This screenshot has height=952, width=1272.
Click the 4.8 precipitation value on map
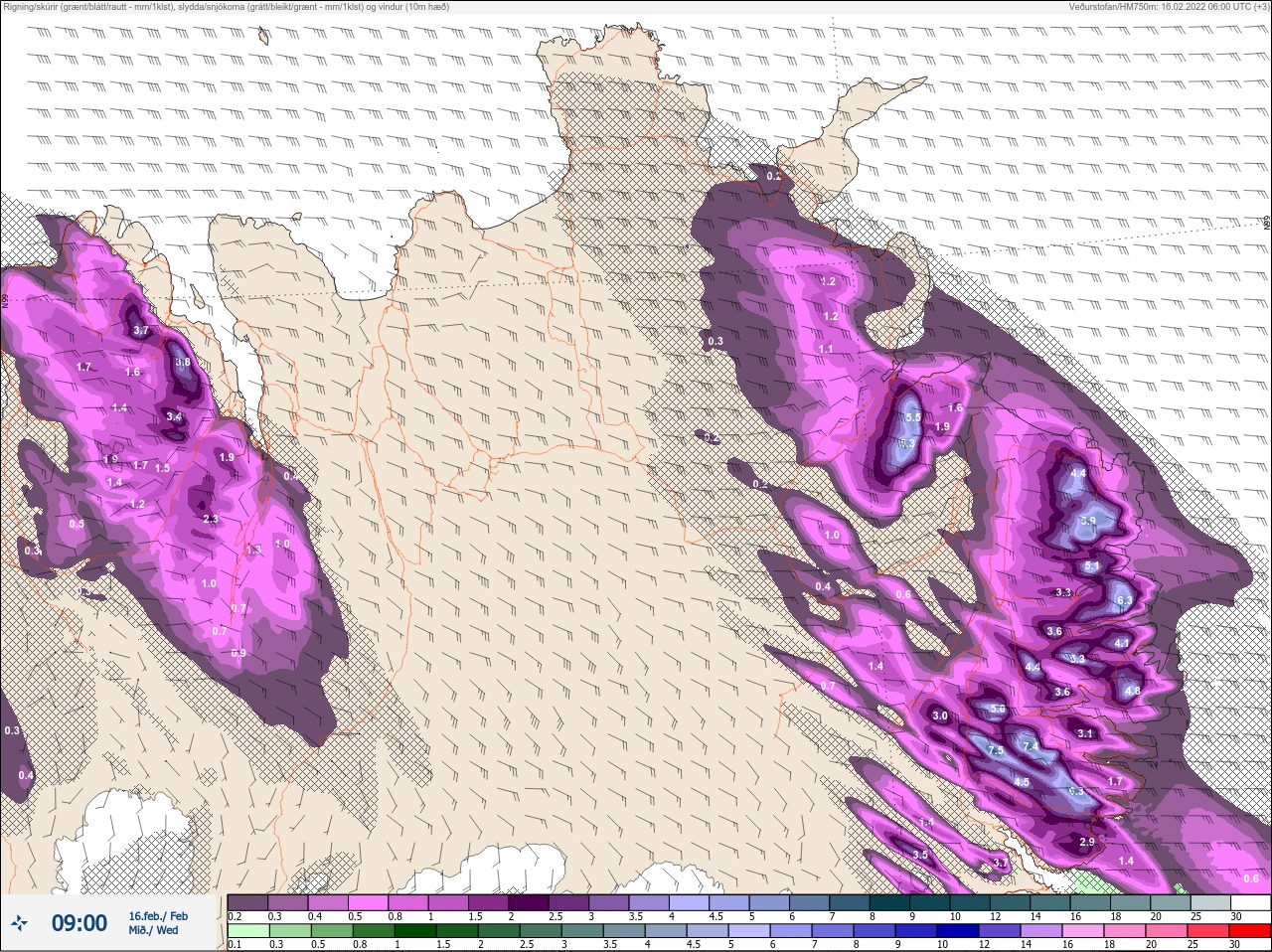click(1132, 691)
